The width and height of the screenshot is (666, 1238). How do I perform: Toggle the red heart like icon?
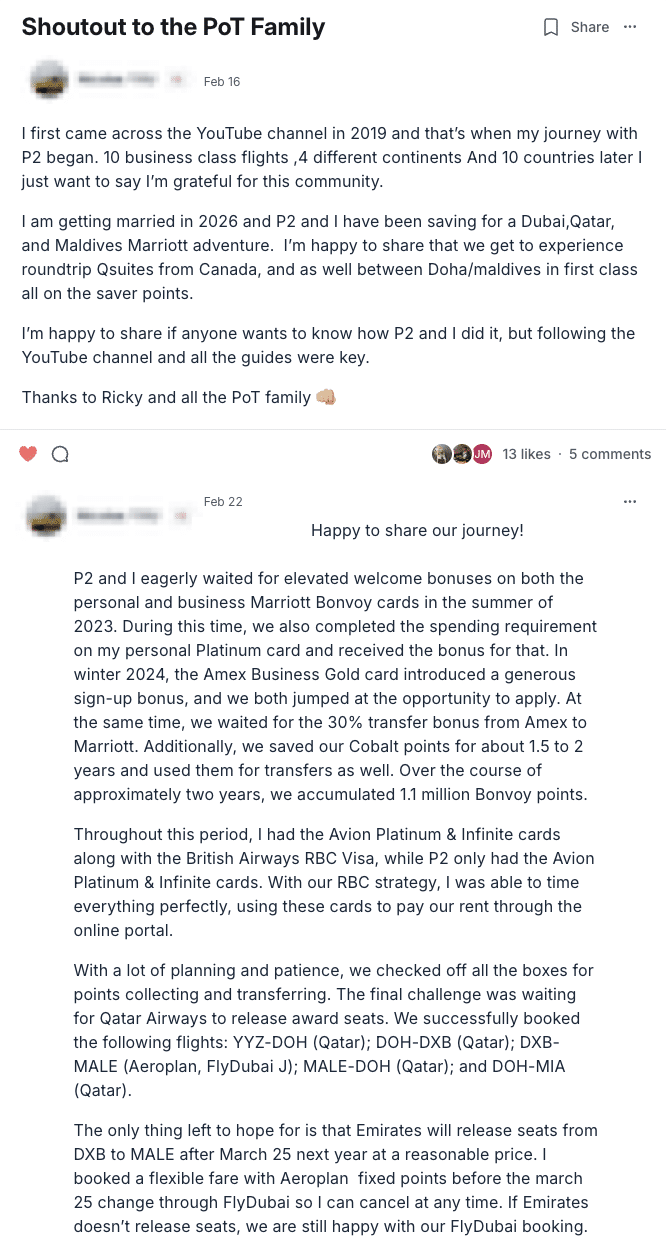coord(28,454)
